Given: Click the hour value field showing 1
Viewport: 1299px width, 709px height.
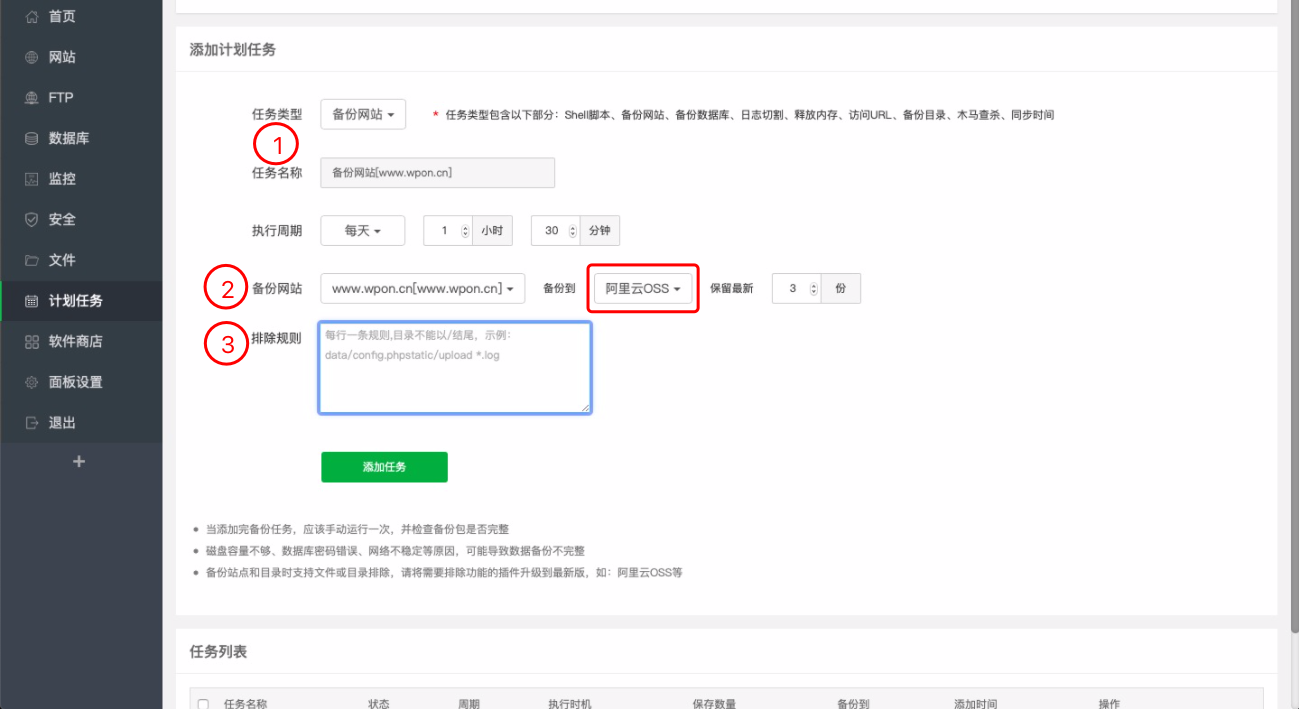Looking at the screenshot, I should coord(448,230).
